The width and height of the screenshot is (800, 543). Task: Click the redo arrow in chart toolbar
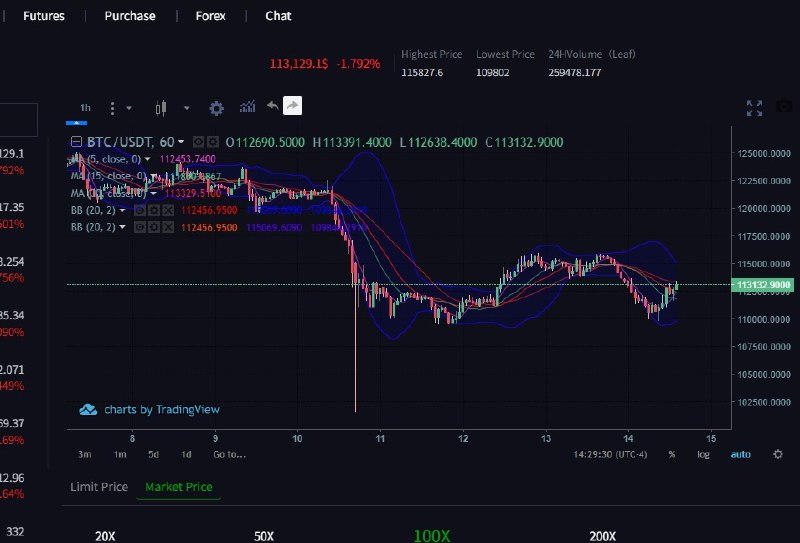point(292,106)
